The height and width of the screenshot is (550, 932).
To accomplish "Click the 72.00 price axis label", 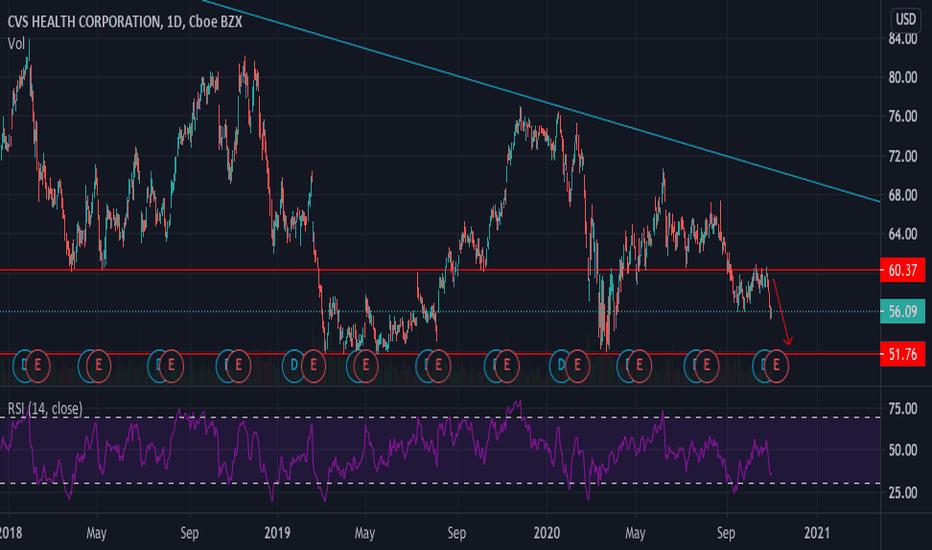I will (902, 156).
